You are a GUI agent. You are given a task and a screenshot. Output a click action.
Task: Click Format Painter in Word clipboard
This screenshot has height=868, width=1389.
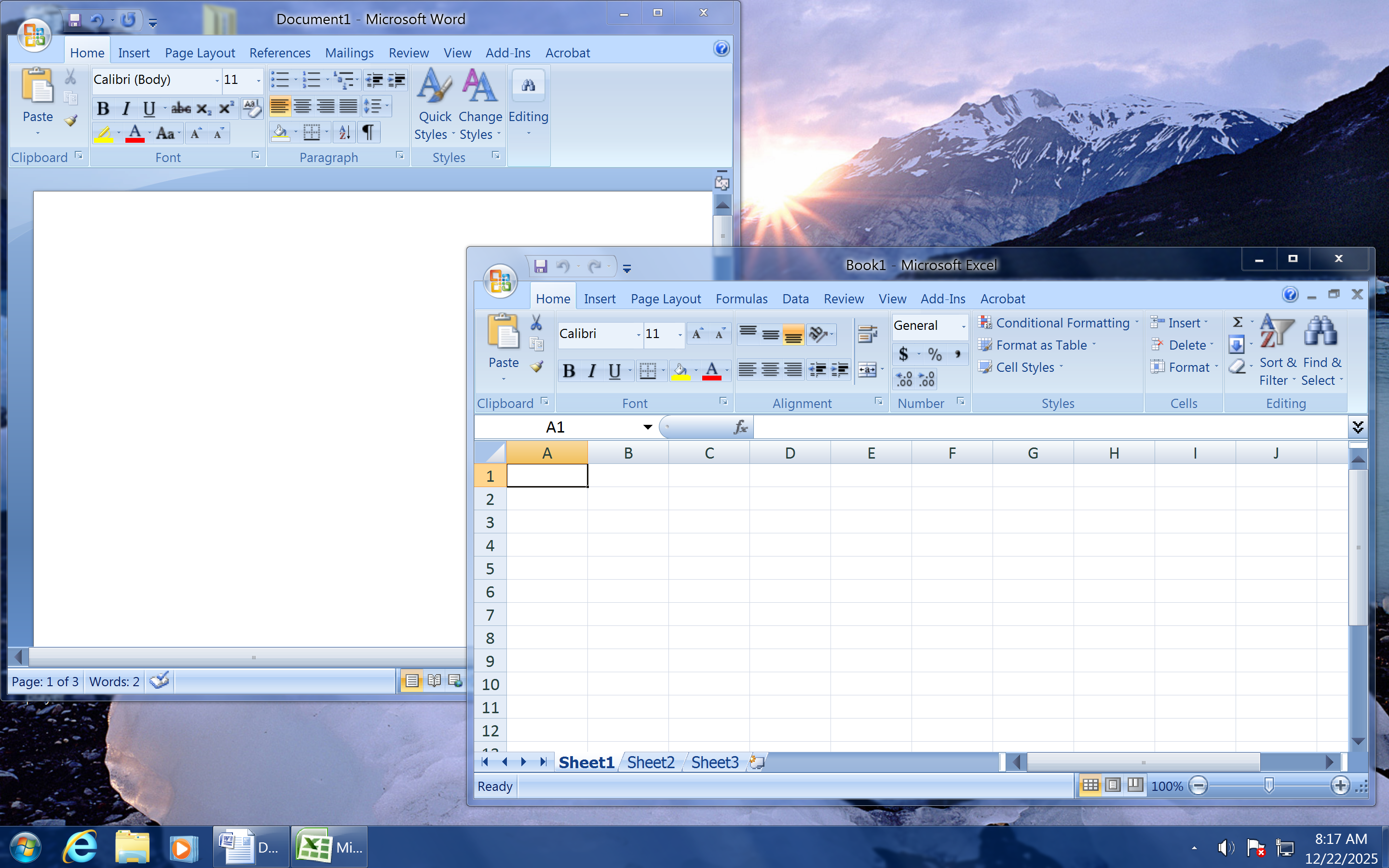[70, 121]
